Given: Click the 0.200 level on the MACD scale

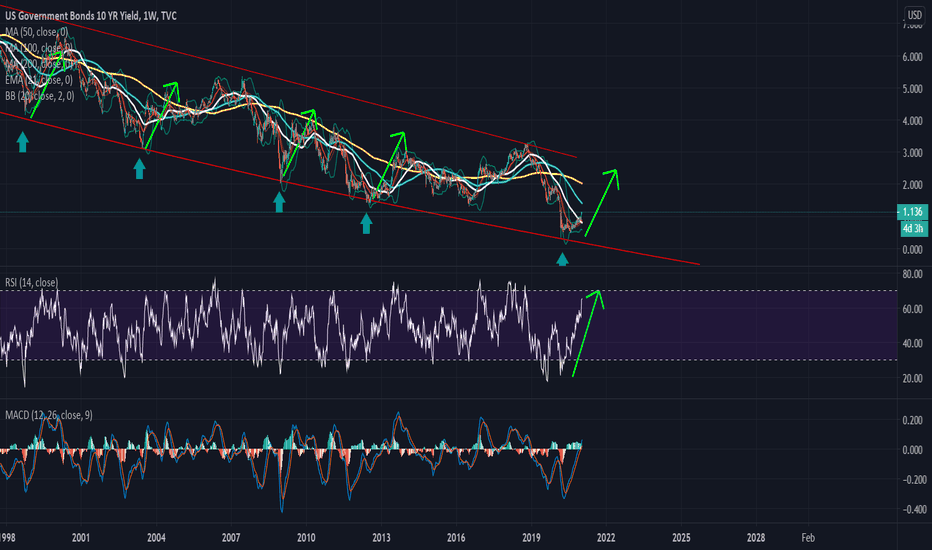Looking at the screenshot, I should (912, 420).
